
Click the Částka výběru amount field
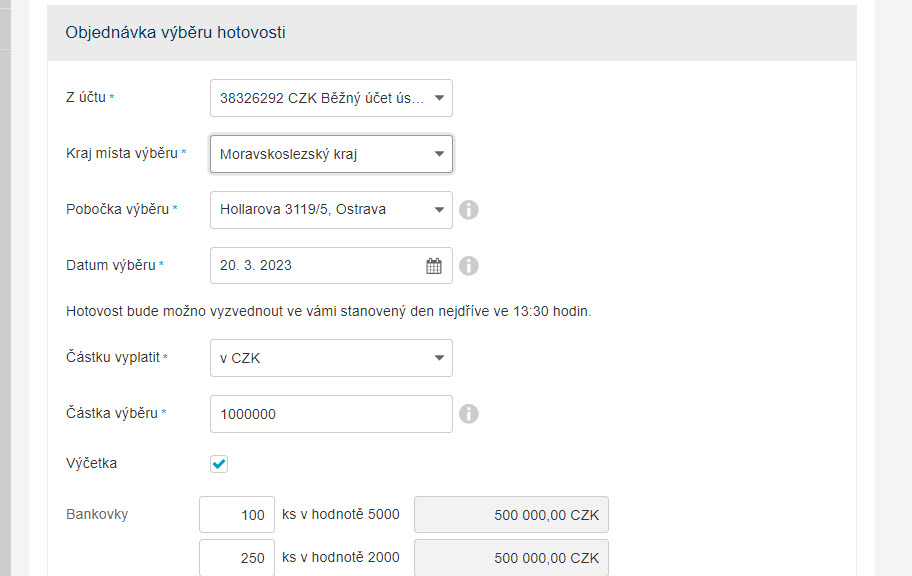[x=331, y=414]
